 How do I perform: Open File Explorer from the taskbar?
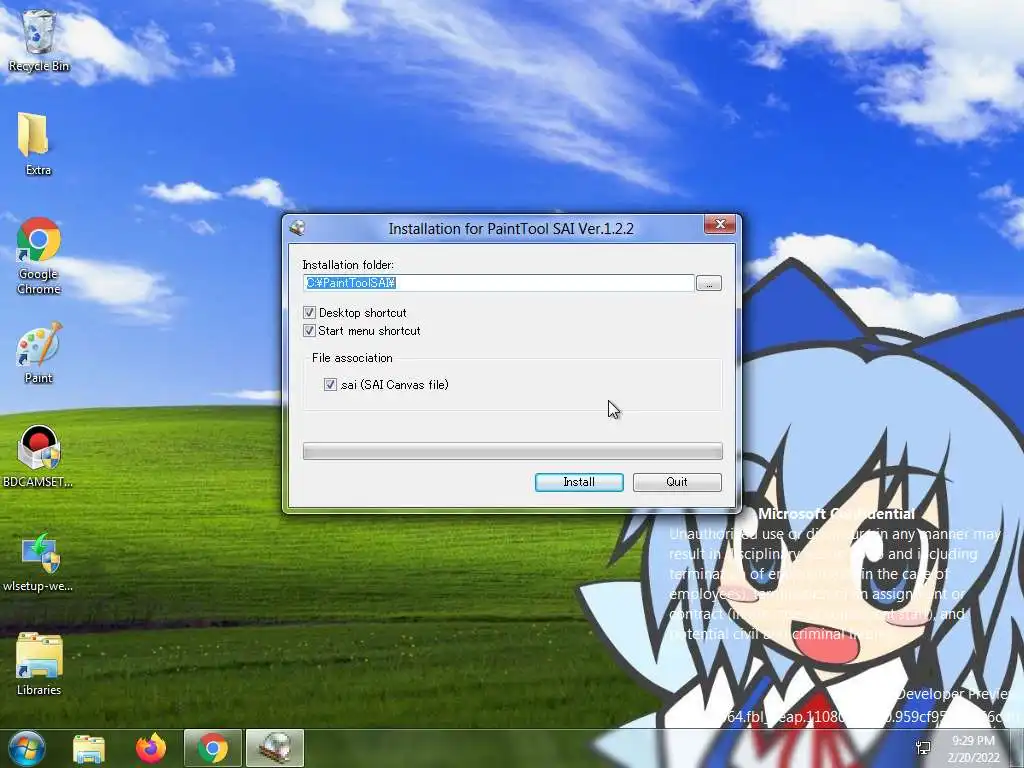pos(89,748)
